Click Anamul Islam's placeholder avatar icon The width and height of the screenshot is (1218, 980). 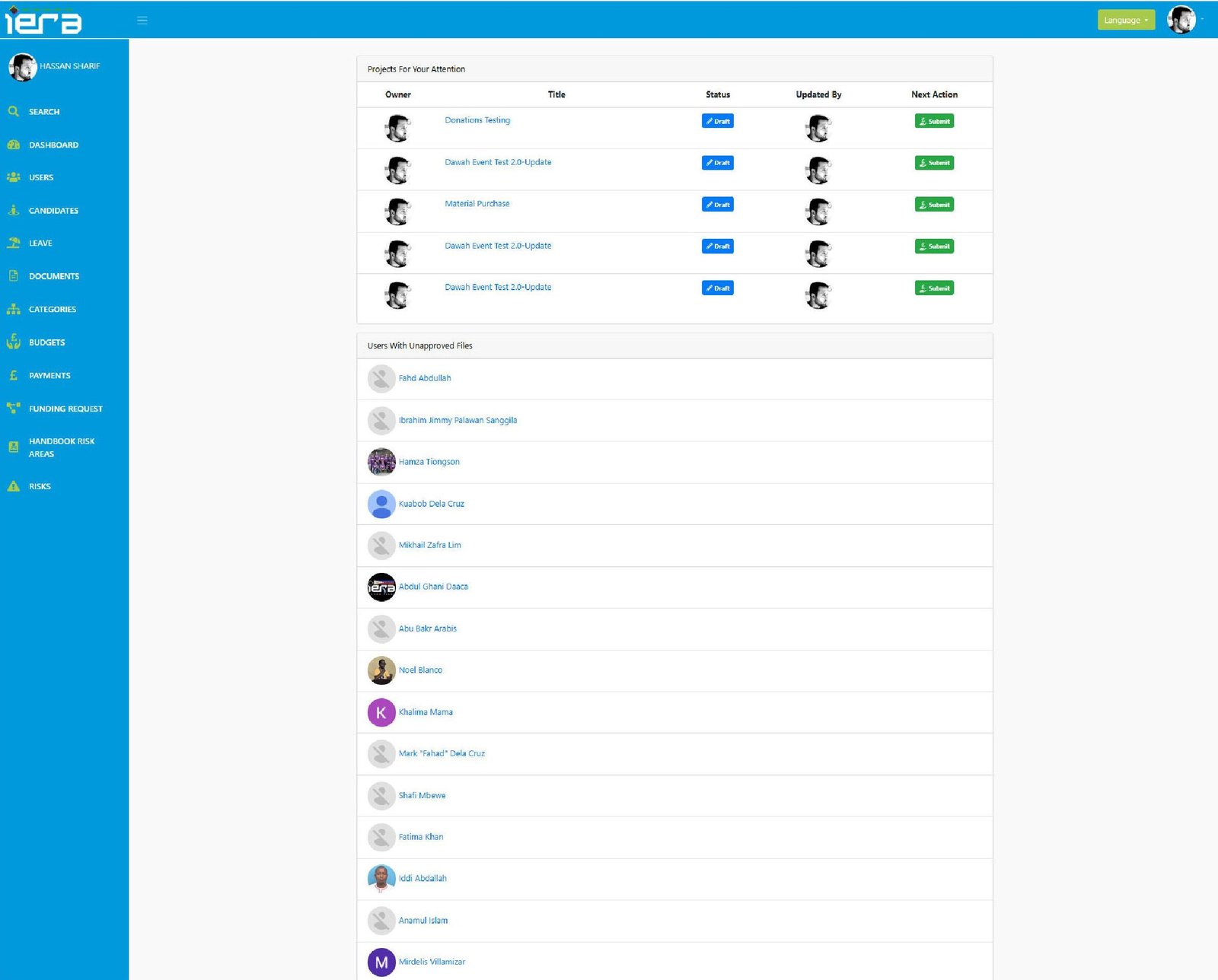[x=381, y=920]
